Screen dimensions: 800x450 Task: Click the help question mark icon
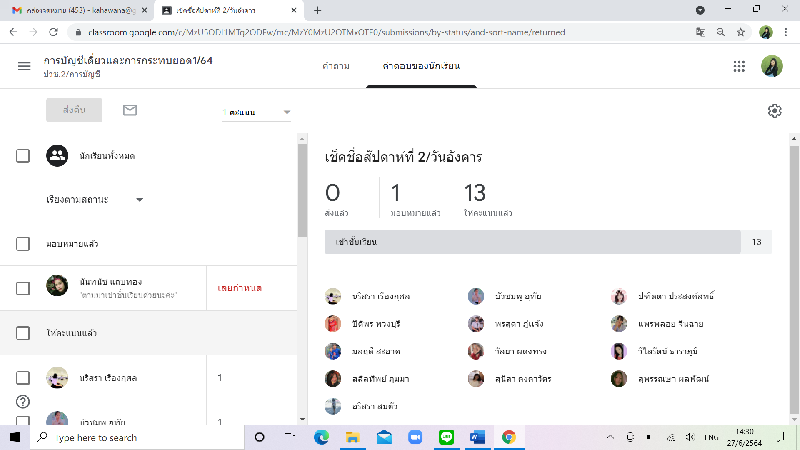click(x=23, y=401)
